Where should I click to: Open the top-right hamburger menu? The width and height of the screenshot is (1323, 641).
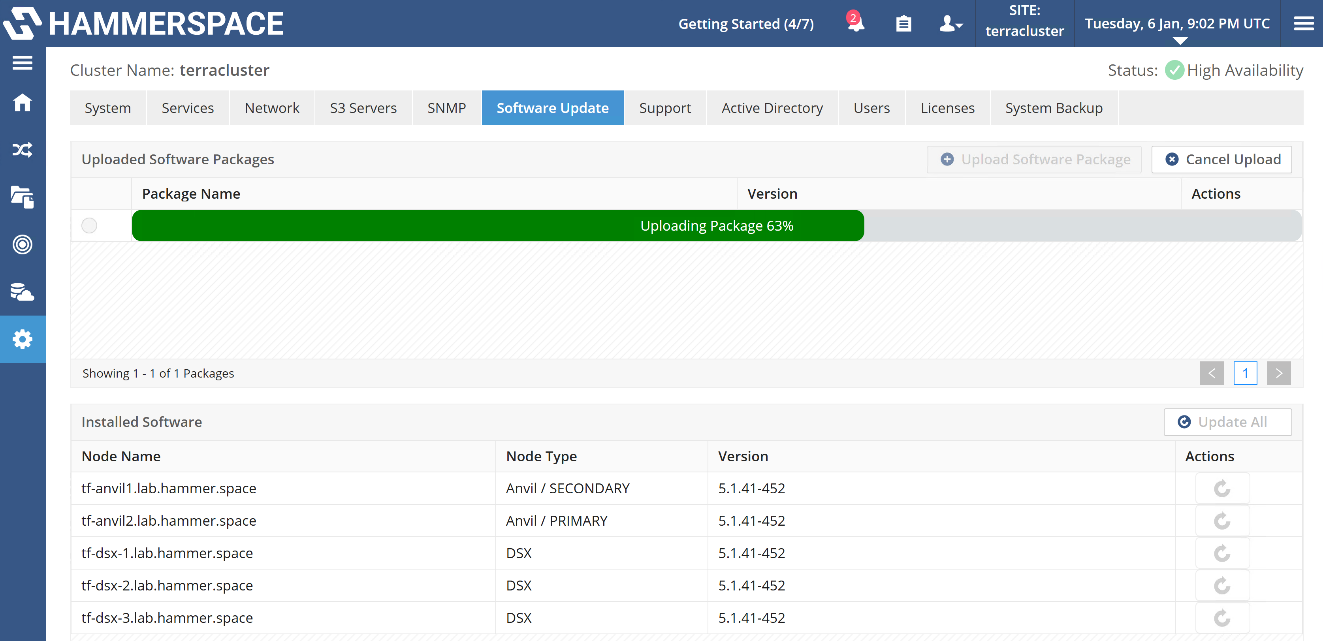pos(1303,23)
